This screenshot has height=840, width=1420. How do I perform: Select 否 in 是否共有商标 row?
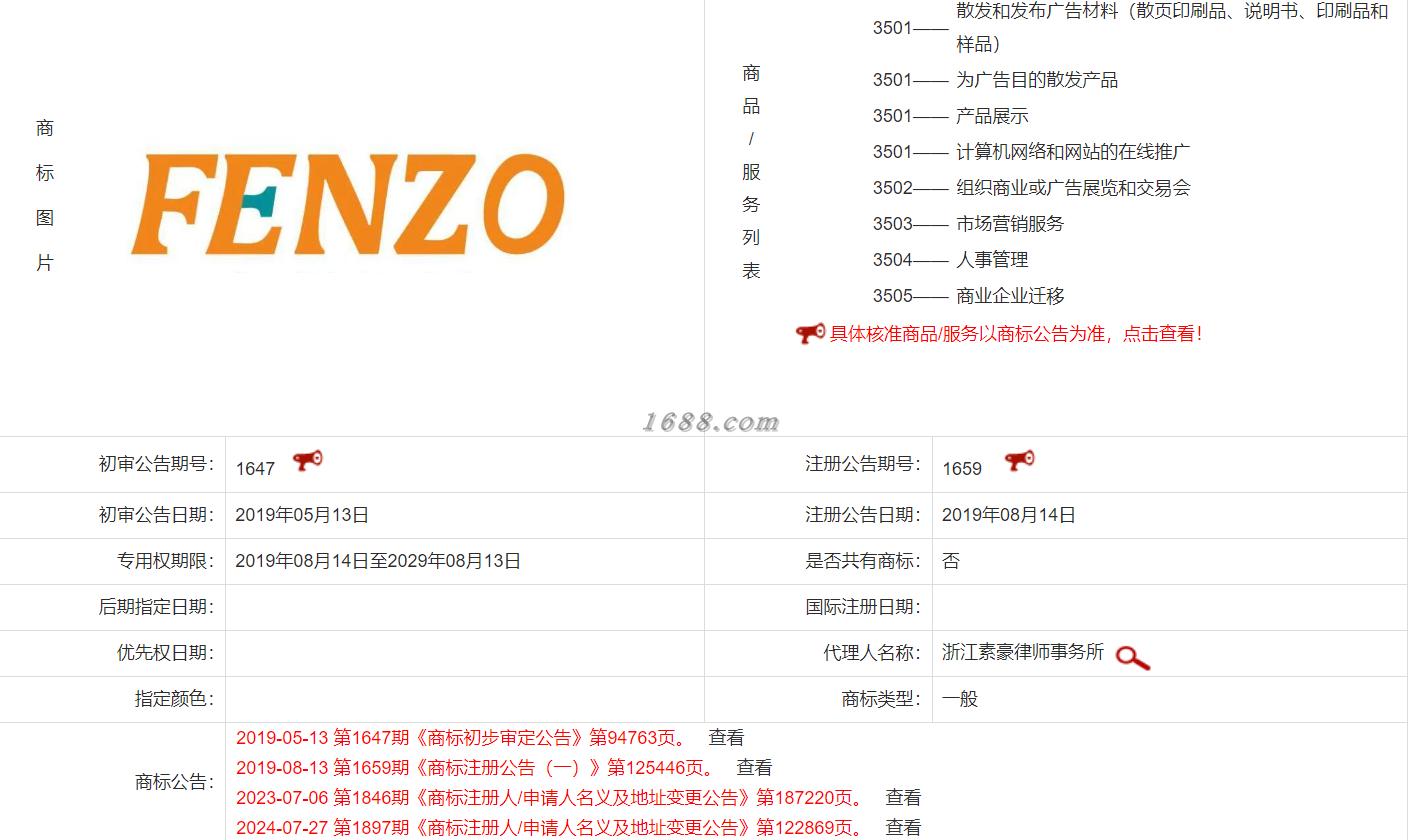coord(951,561)
